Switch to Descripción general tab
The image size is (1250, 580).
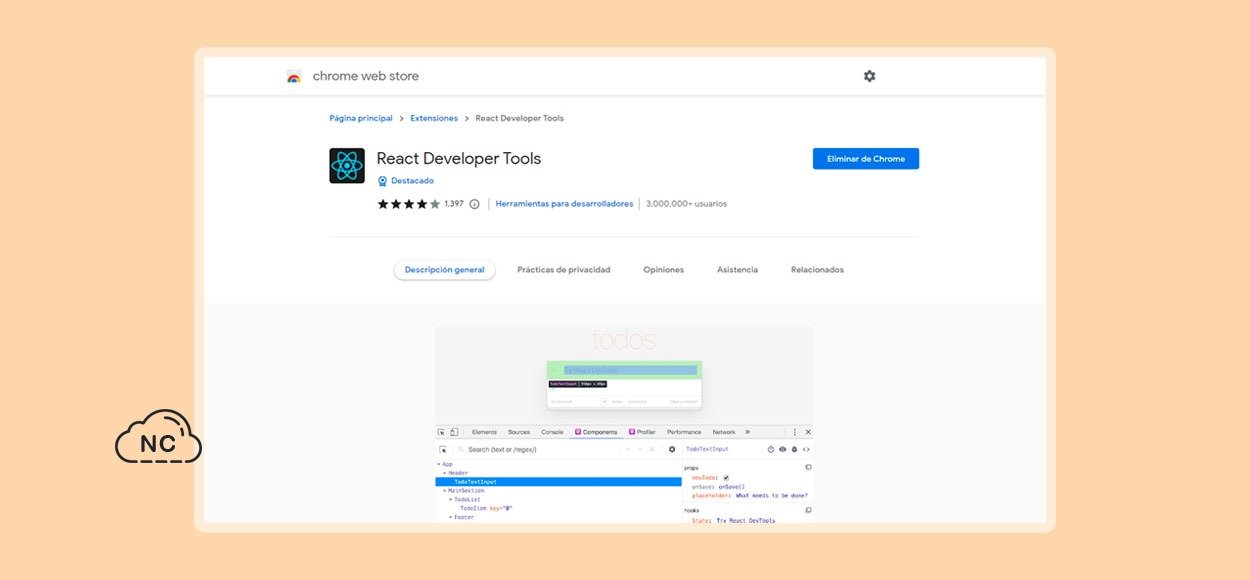(x=445, y=270)
